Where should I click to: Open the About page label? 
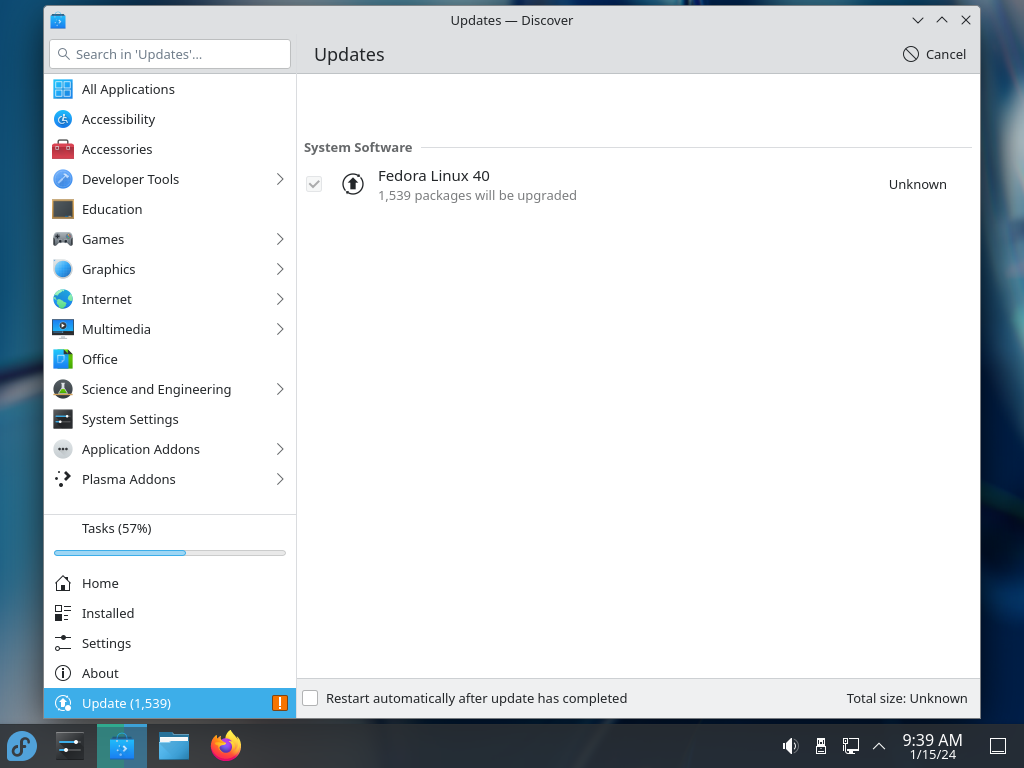(x=100, y=673)
